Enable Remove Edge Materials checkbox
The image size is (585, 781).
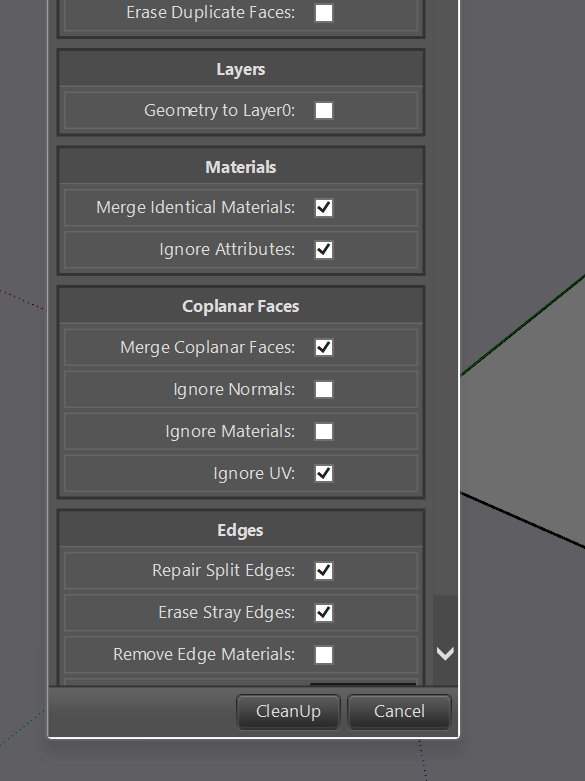pyautogui.click(x=324, y=654)
